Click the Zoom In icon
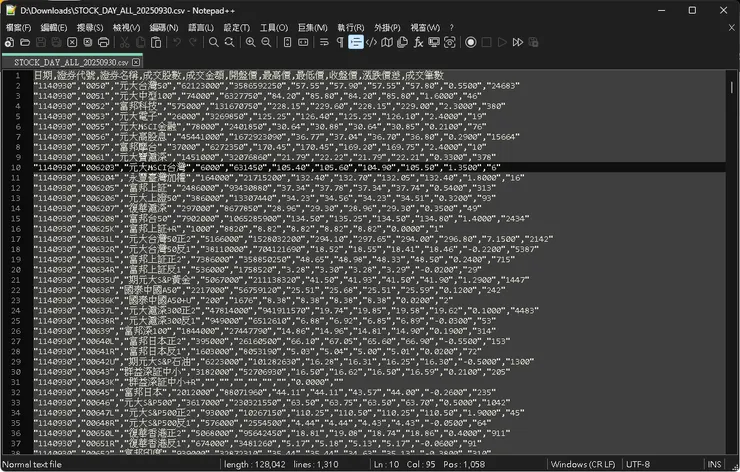 [251, 42]
